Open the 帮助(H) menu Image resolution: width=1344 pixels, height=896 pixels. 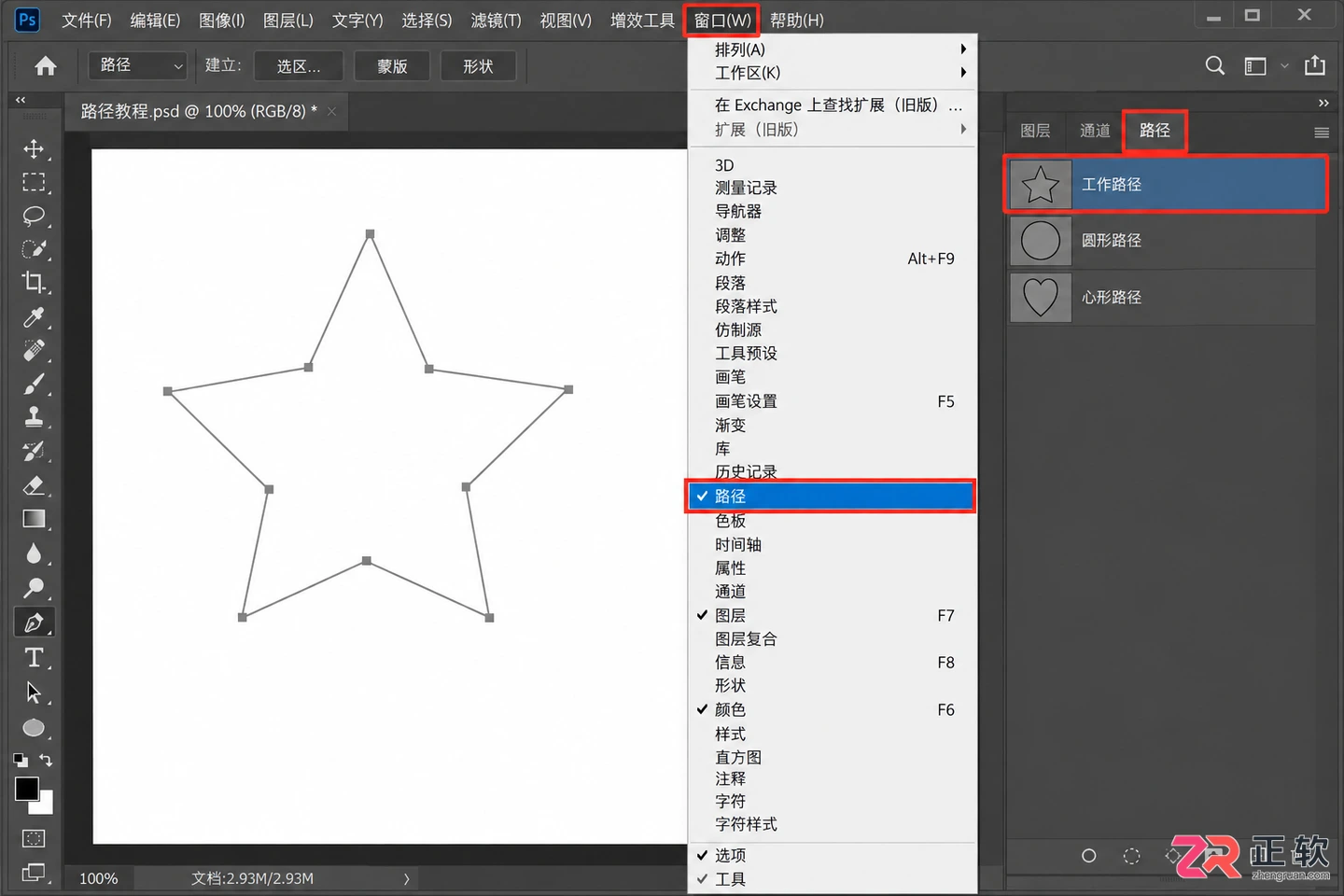(796, 21)
